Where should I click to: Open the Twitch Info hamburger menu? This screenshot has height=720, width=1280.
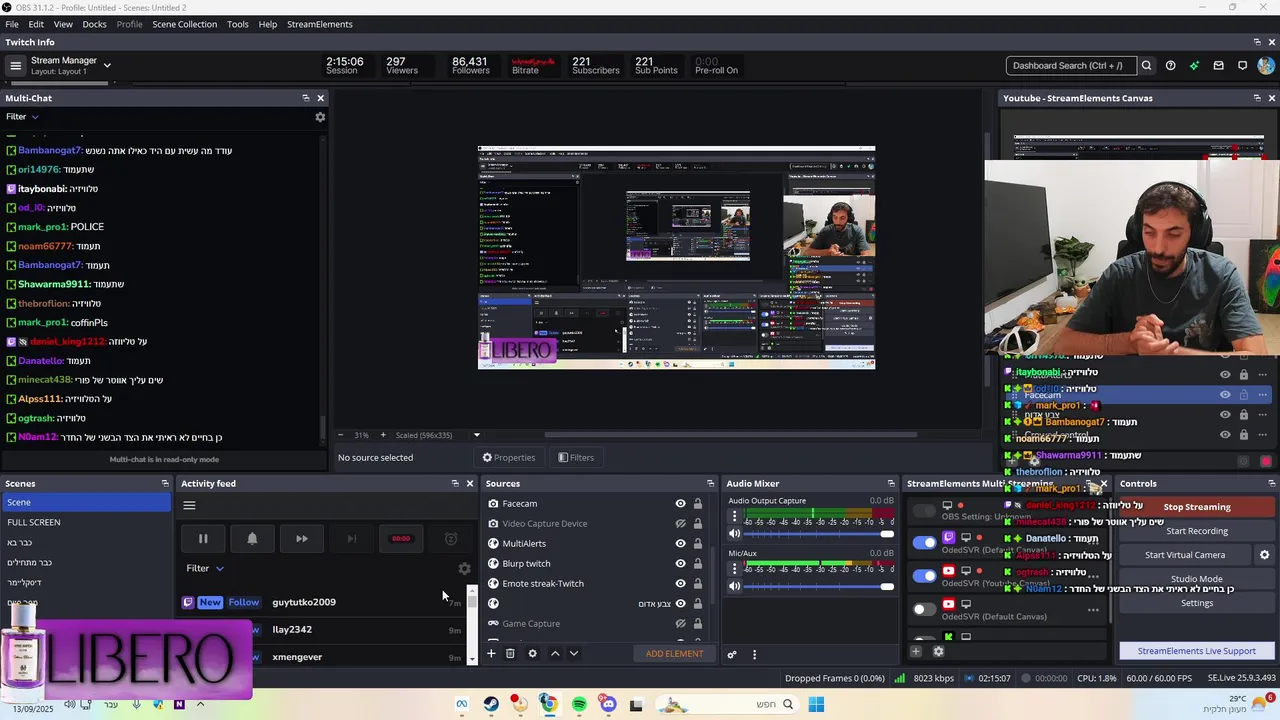(x=15, y=66)
